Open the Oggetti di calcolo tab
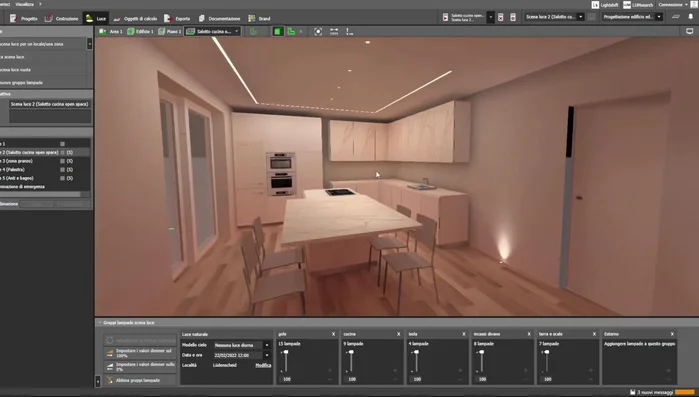 135,18
